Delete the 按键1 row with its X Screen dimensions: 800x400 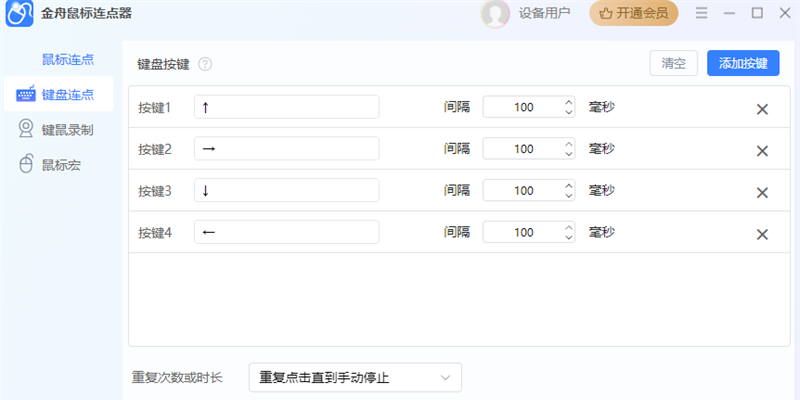(762, 109)
